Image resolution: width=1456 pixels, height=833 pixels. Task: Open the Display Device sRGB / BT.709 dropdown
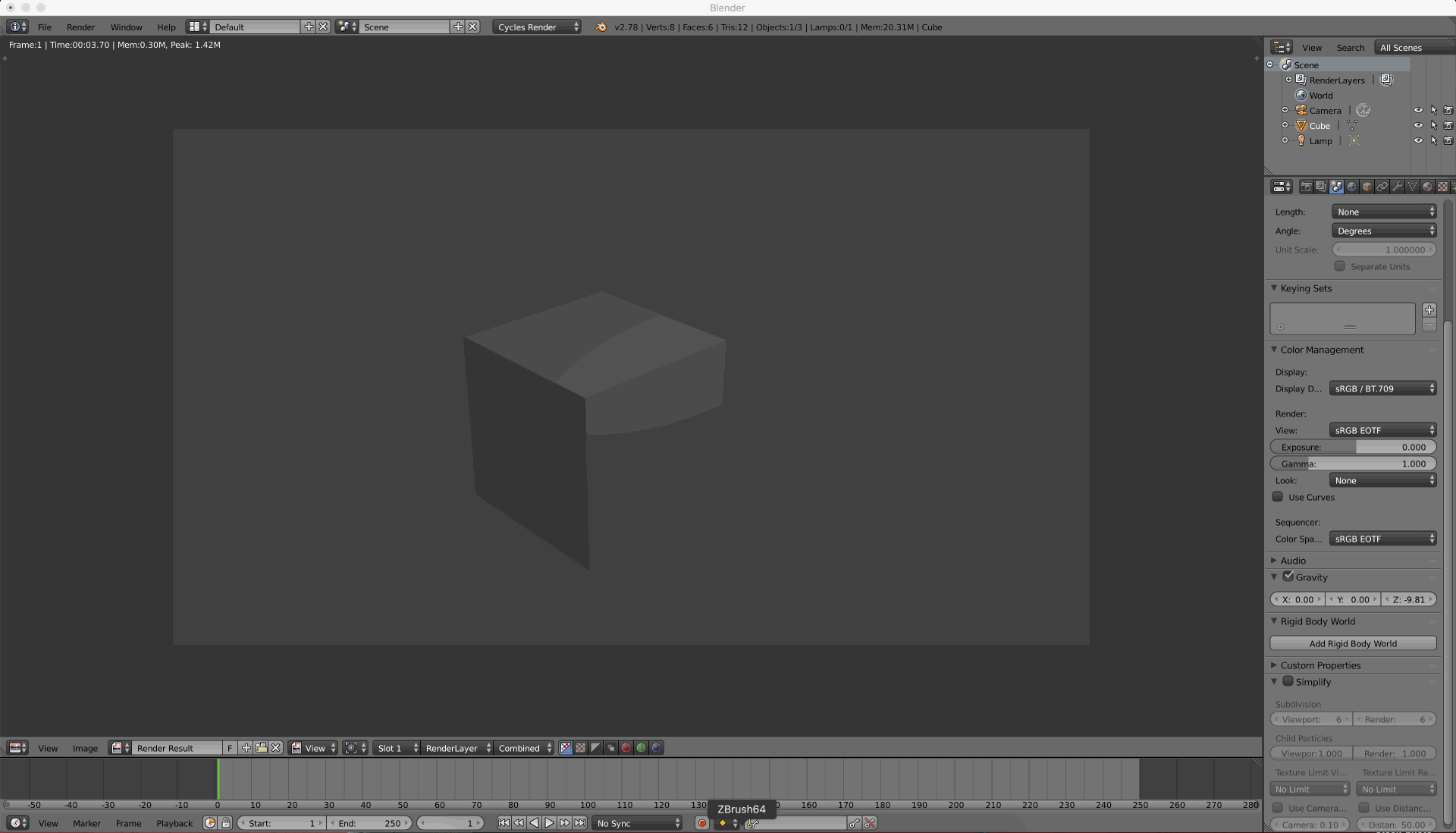[x=1383, y=388]
